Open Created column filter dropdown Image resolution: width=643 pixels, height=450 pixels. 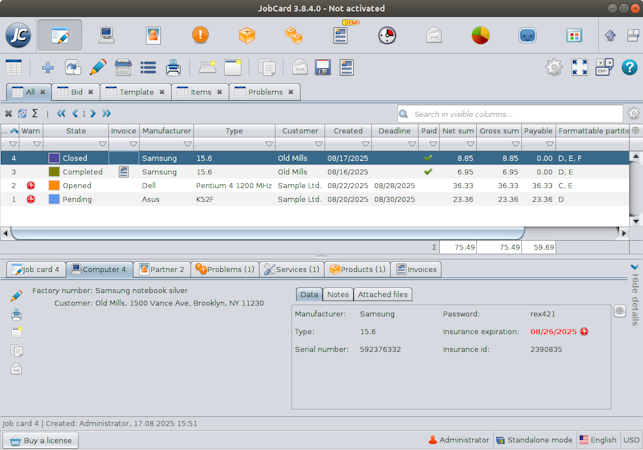[365, 144]
